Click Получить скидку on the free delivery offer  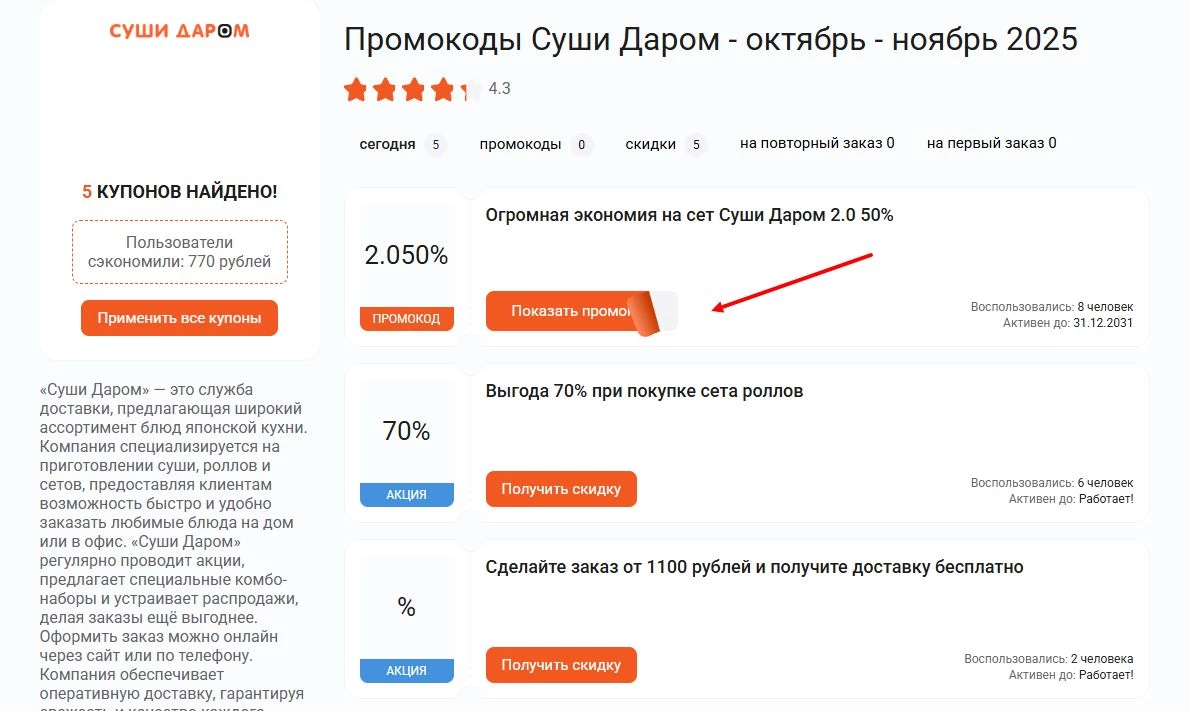[561, 664]
